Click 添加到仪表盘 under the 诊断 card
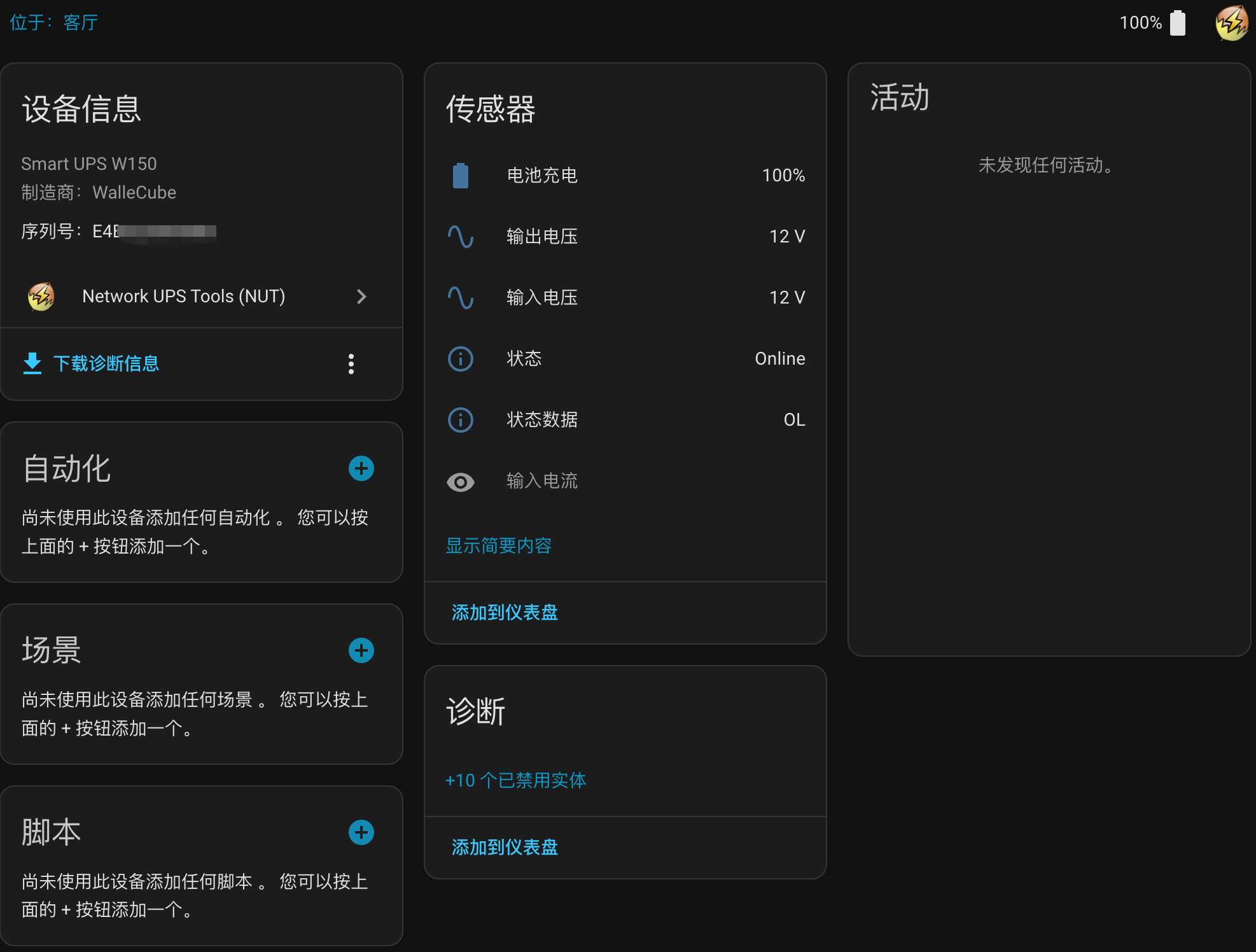Screen dimensions: 1256x952 (503, 847)
